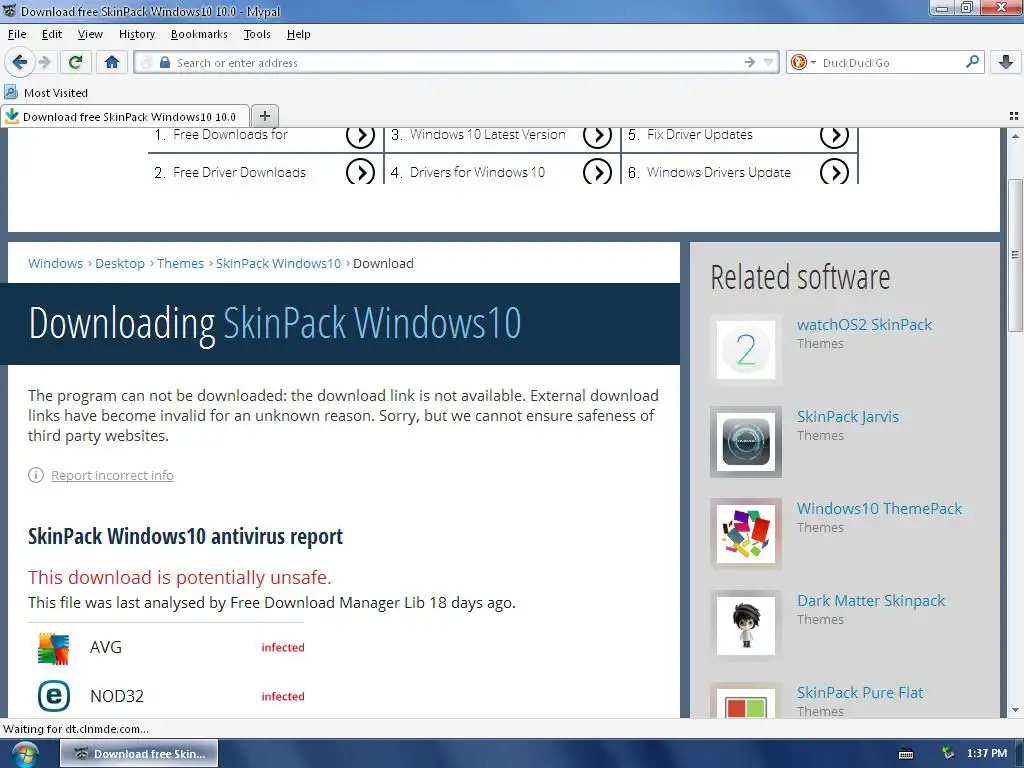Click arrow beside Free Downloads for
This screenshot has height=768, width=1024.
click(x=360, y=135)
